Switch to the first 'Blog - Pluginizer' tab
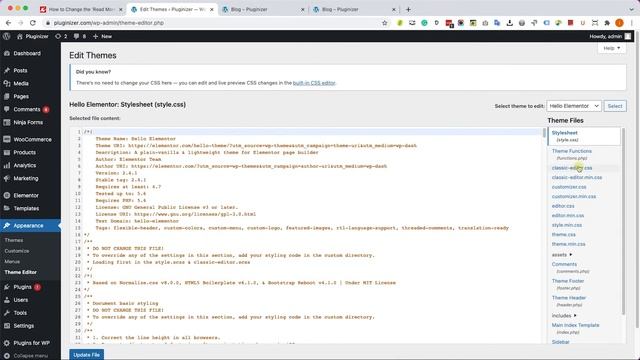Viewport: 640px width, 360px height. (263, 9)
